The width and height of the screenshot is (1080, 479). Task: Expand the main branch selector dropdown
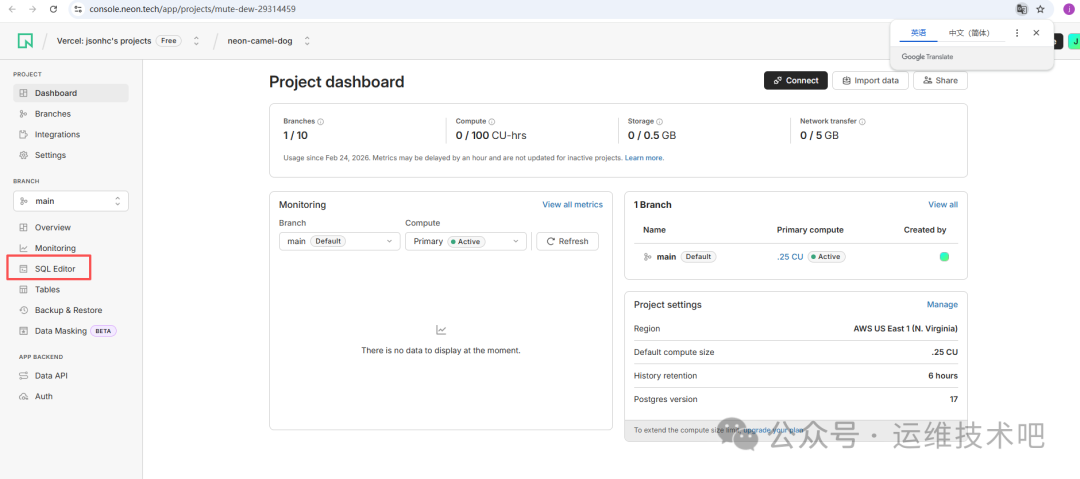tap(71, 201)
